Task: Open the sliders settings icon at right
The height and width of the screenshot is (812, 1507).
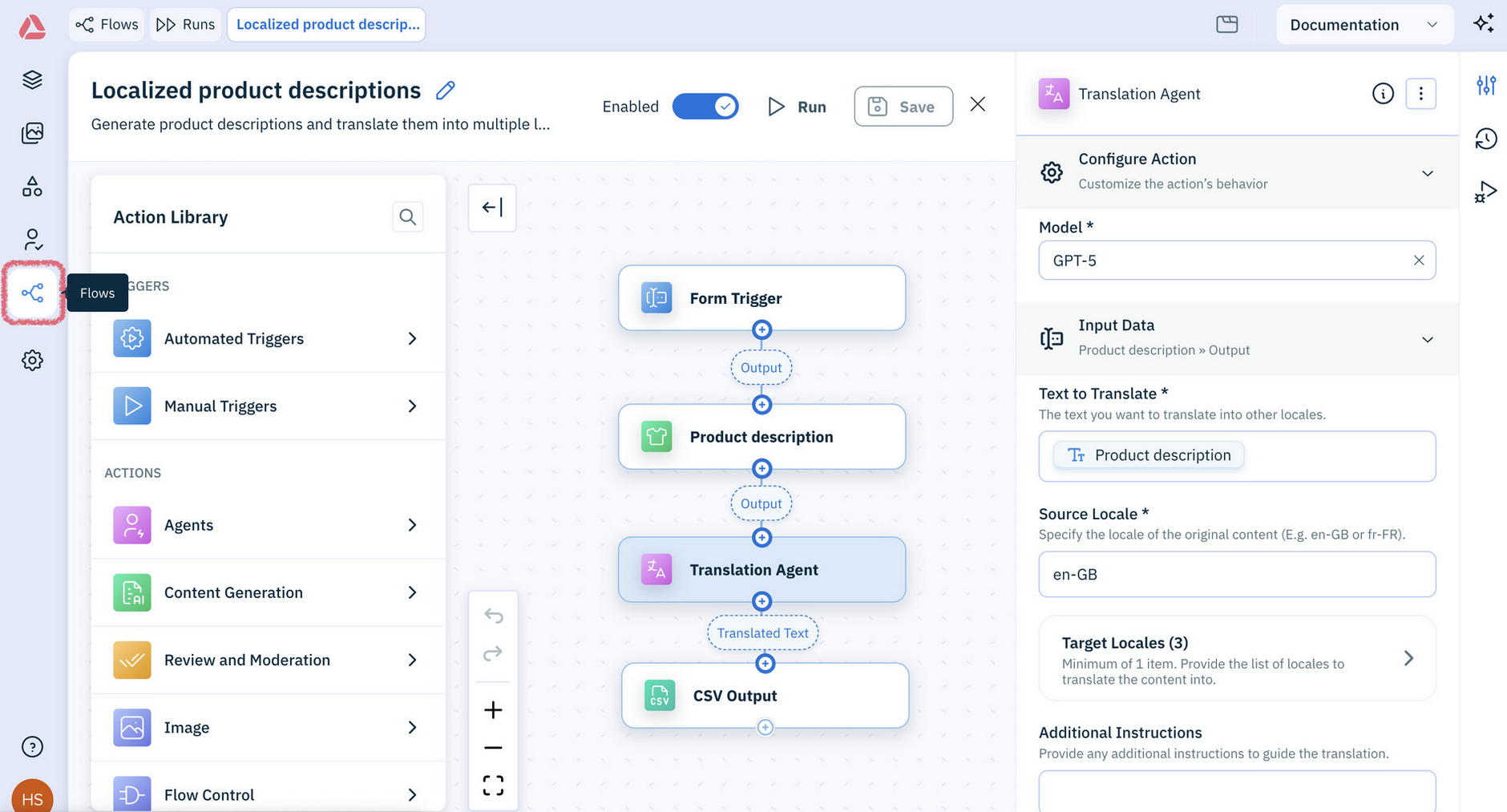Action: [1485, 85]
